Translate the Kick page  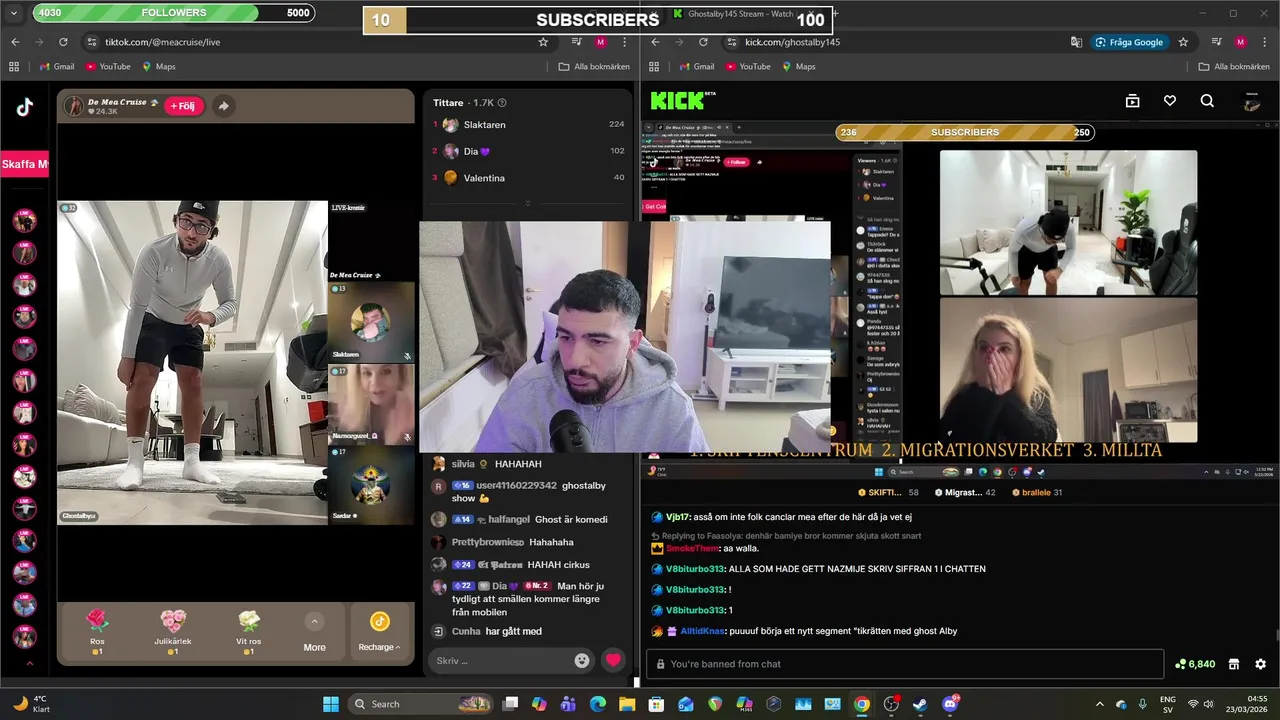(x=1076, y=42)
